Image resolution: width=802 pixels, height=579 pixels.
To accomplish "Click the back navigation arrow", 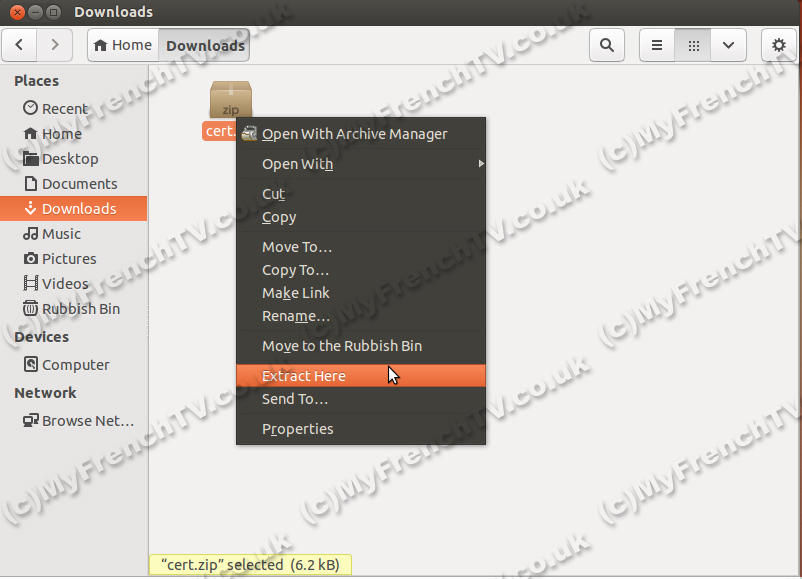I will pos(21,45).
